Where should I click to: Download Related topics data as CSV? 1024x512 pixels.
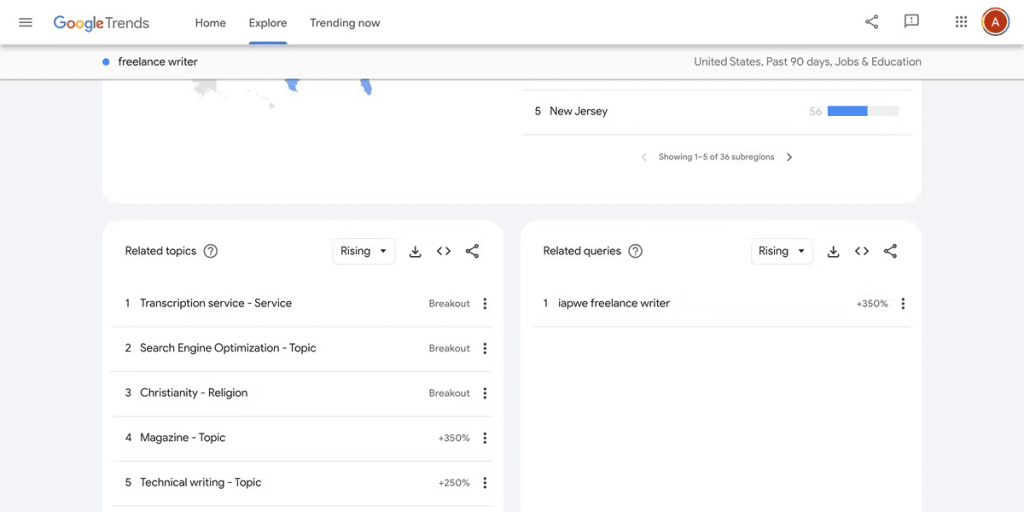[415, 251]
